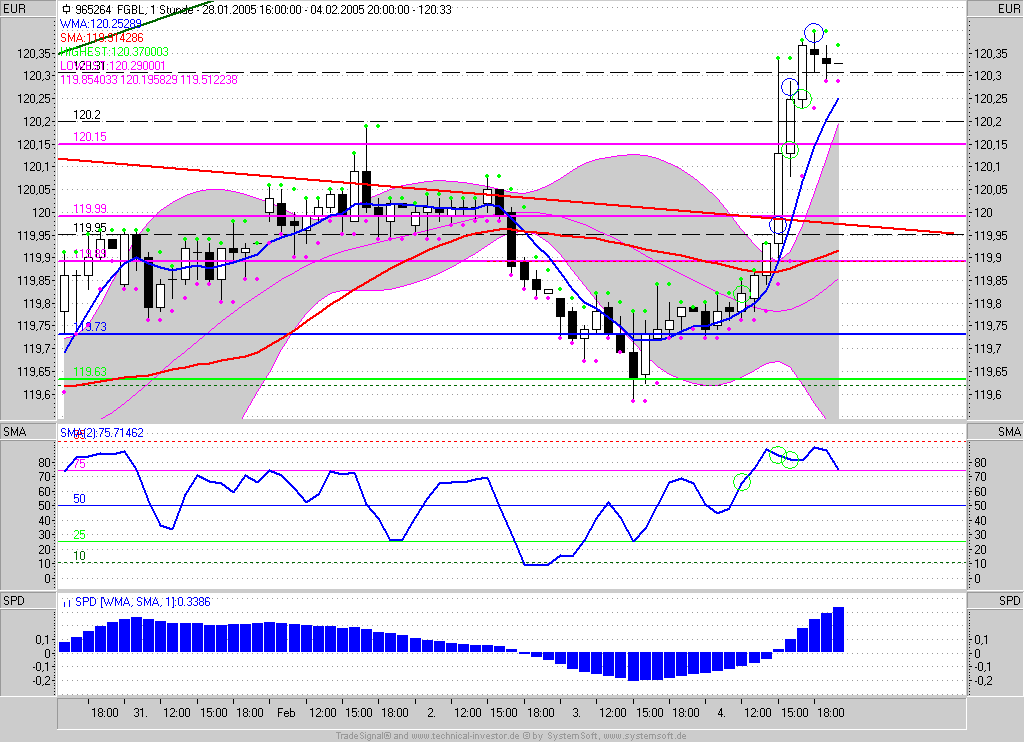Select the magenta 119.89 level label
The height and width of the screenshot is (742, 1024).
[89, 253]
